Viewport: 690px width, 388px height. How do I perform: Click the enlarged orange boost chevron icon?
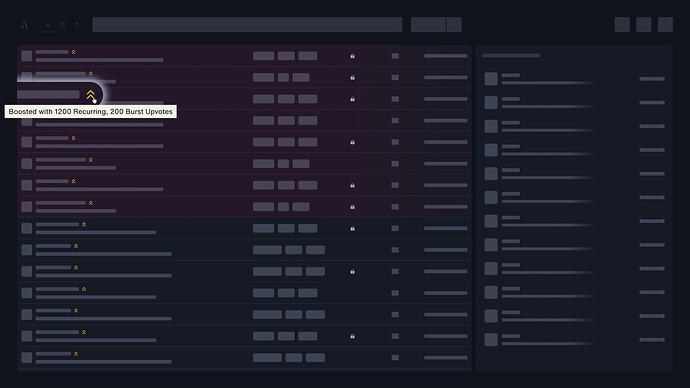coord(90,95)
